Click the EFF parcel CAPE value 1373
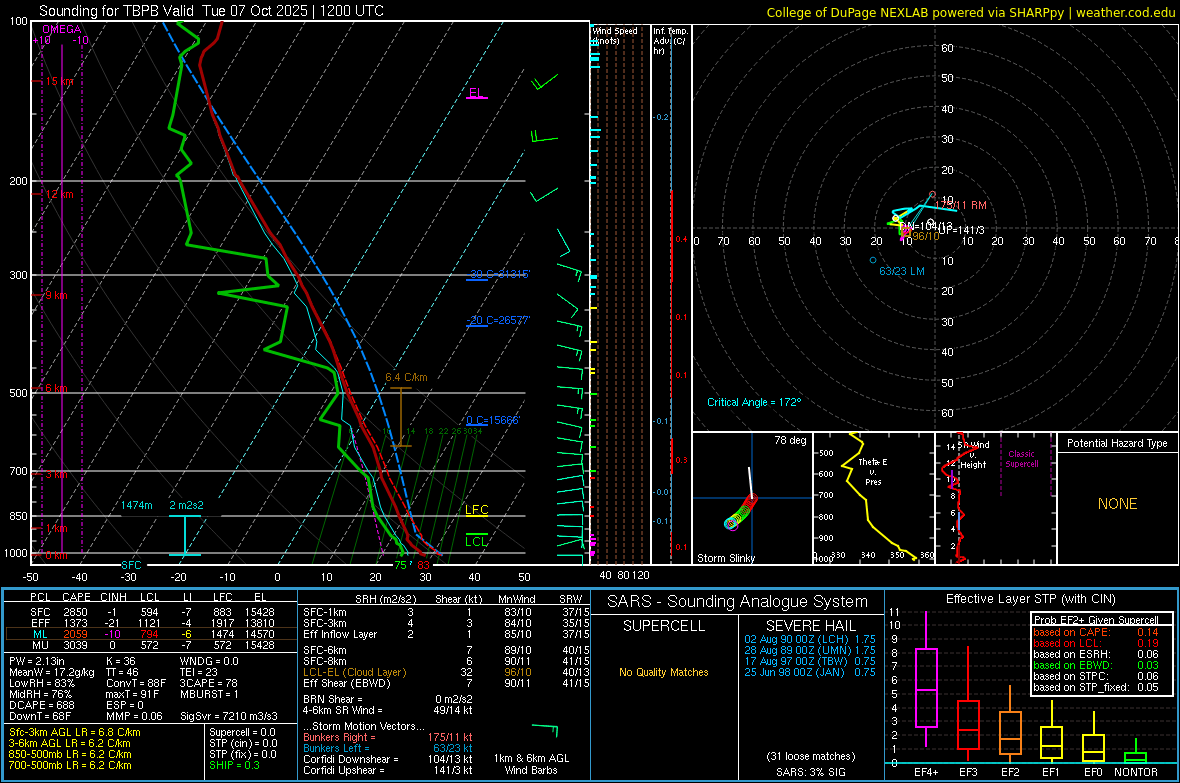 pyautogui.click(x=75, y=623)
